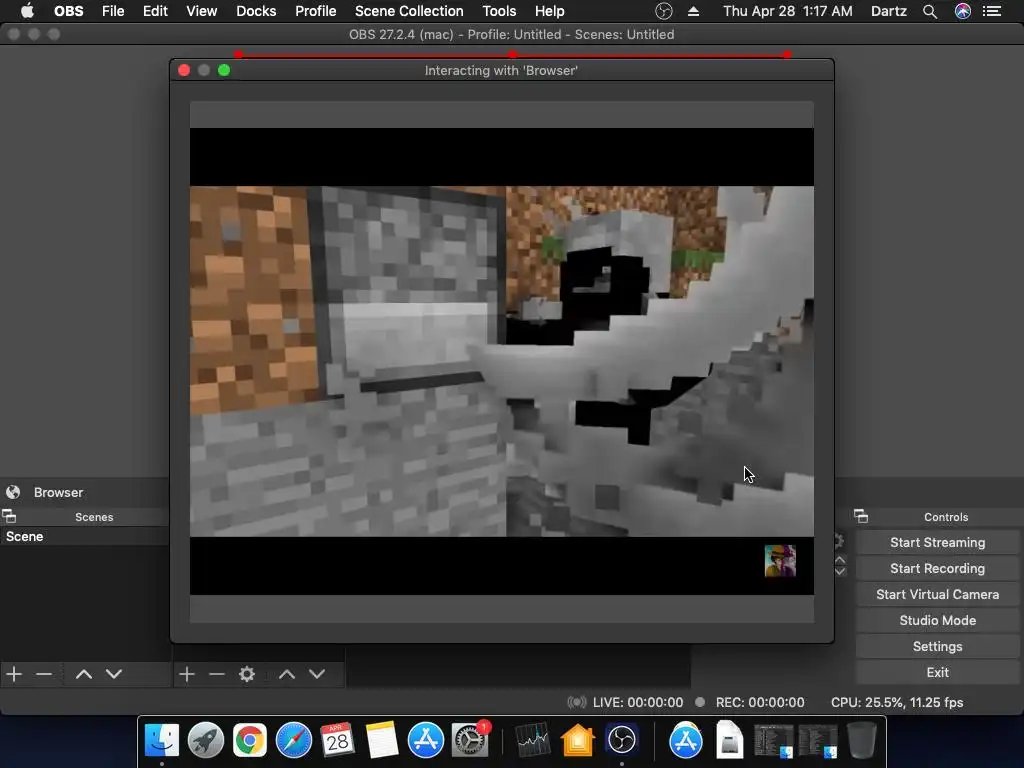Screen dimensions: 1024x768
Task: Remove selected source with minus icon
Action: (x=217, y=673)
